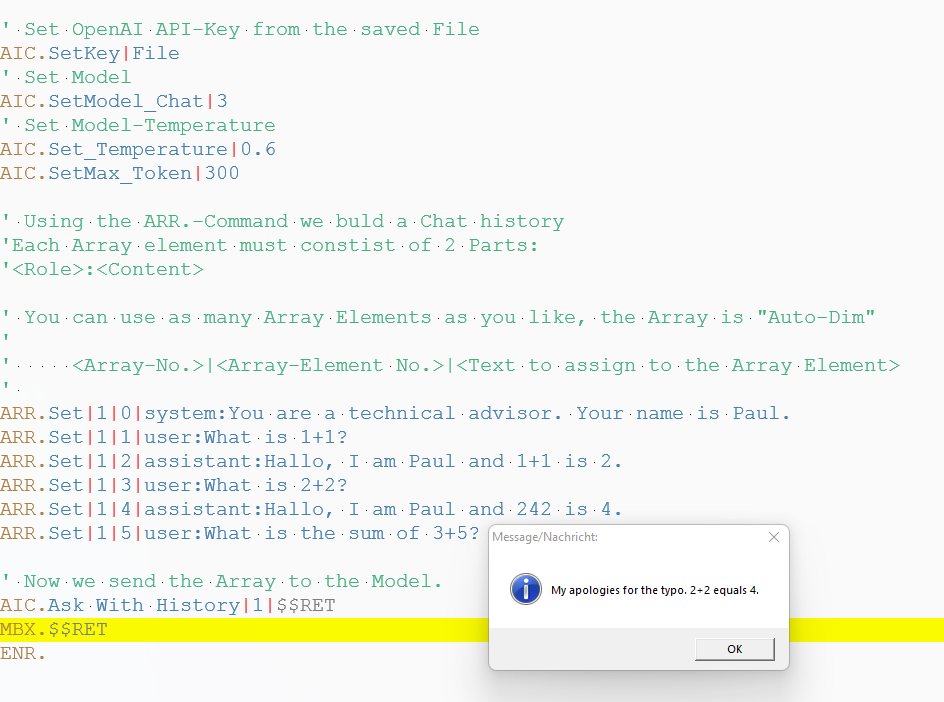The image size is (944, 702).
Task: Click the AIC.Set_Temperature|0.6 line
Action: 138,149
